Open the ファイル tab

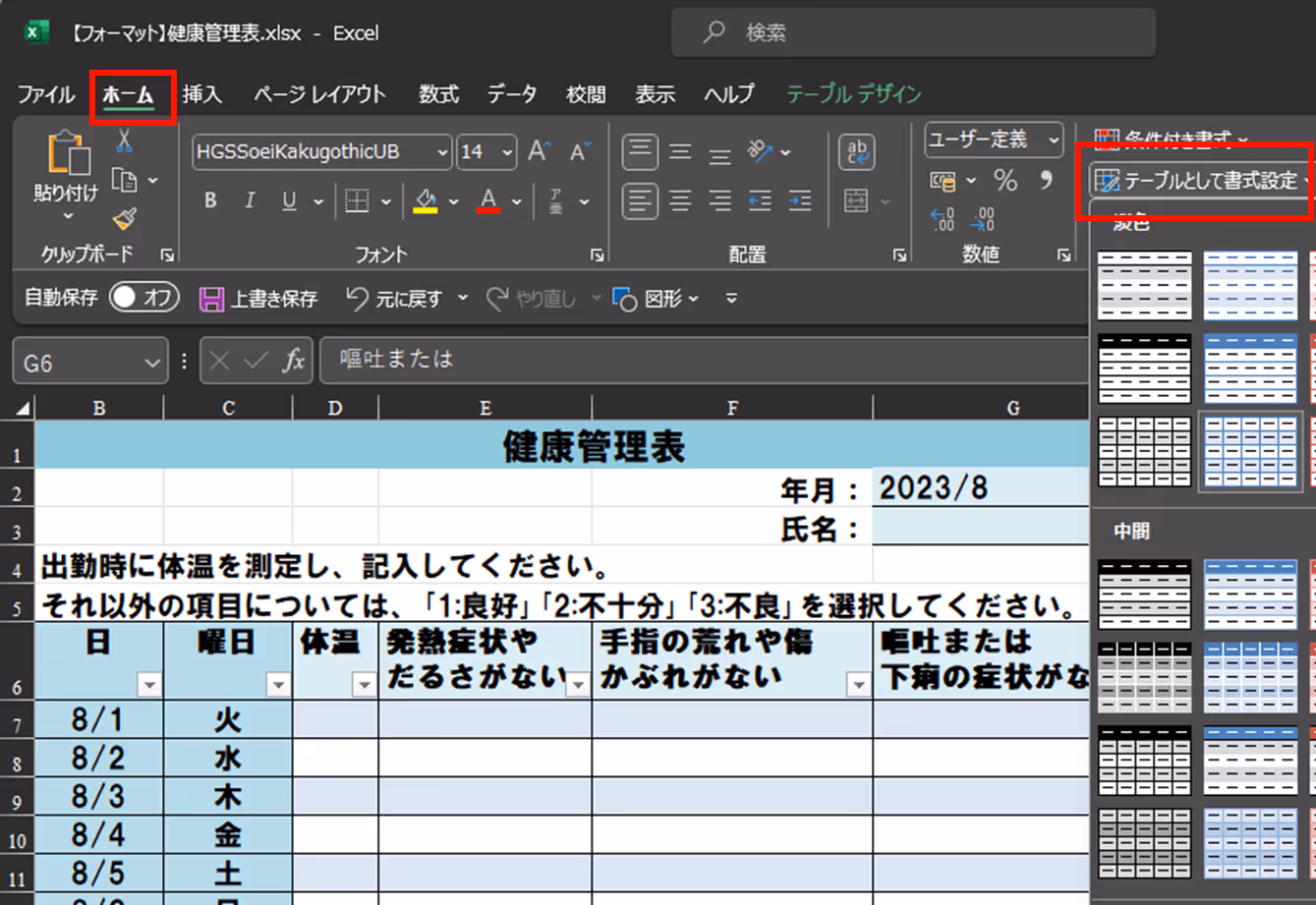pyautogui.click(x=46, y=94)
